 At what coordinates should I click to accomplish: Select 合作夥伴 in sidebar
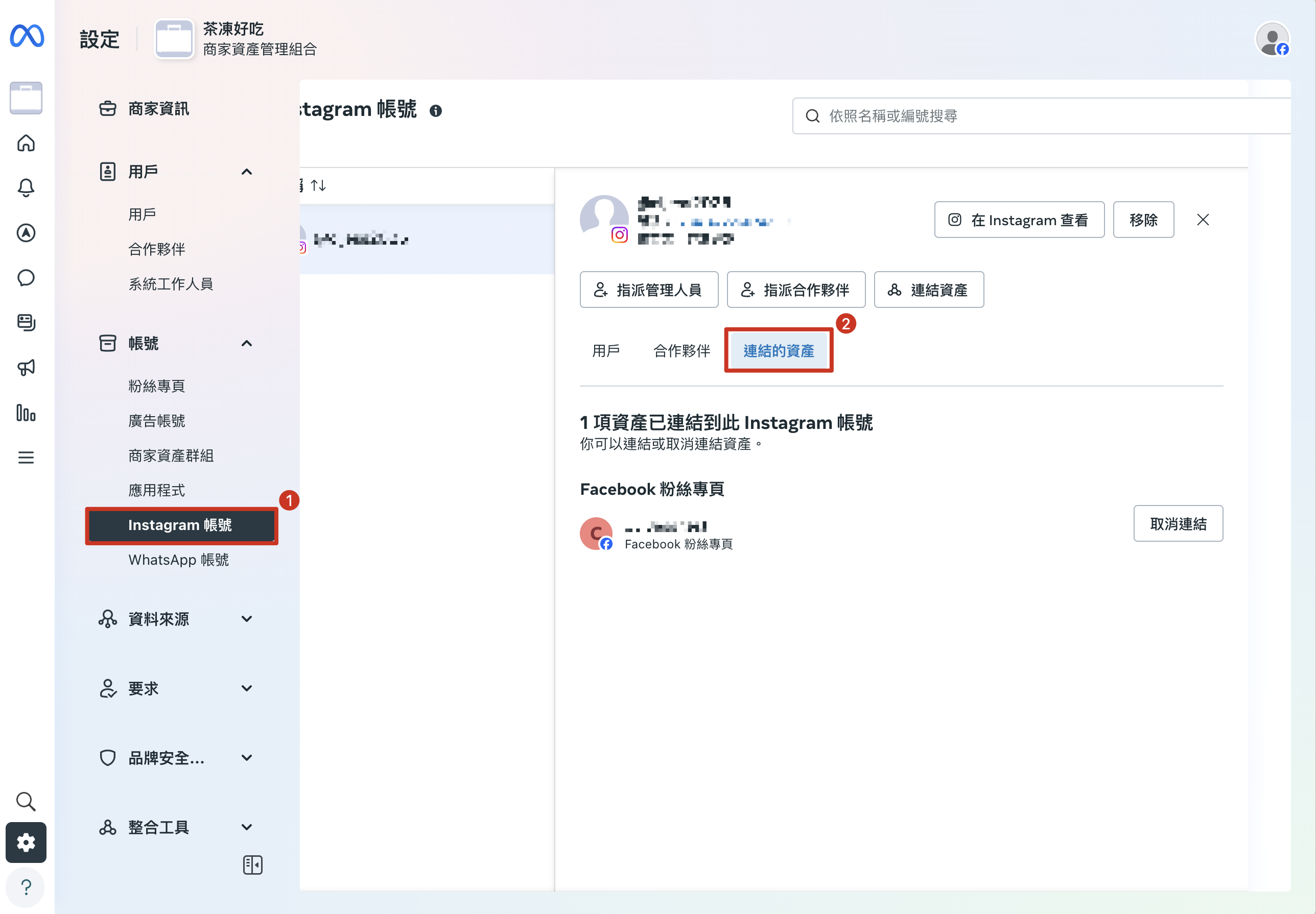pyautogui.click(x=156, y=249)
